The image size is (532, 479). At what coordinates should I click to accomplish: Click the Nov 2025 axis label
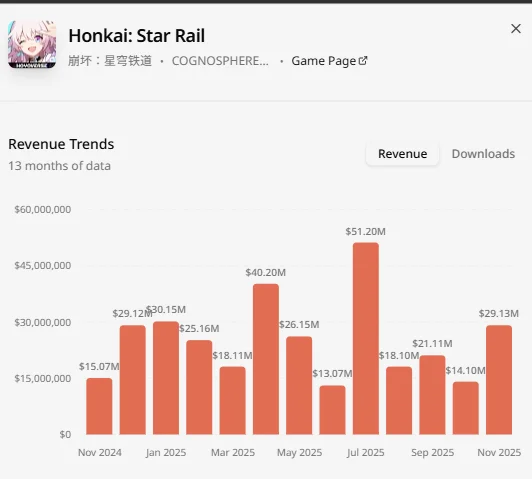[x=499, y=453]
